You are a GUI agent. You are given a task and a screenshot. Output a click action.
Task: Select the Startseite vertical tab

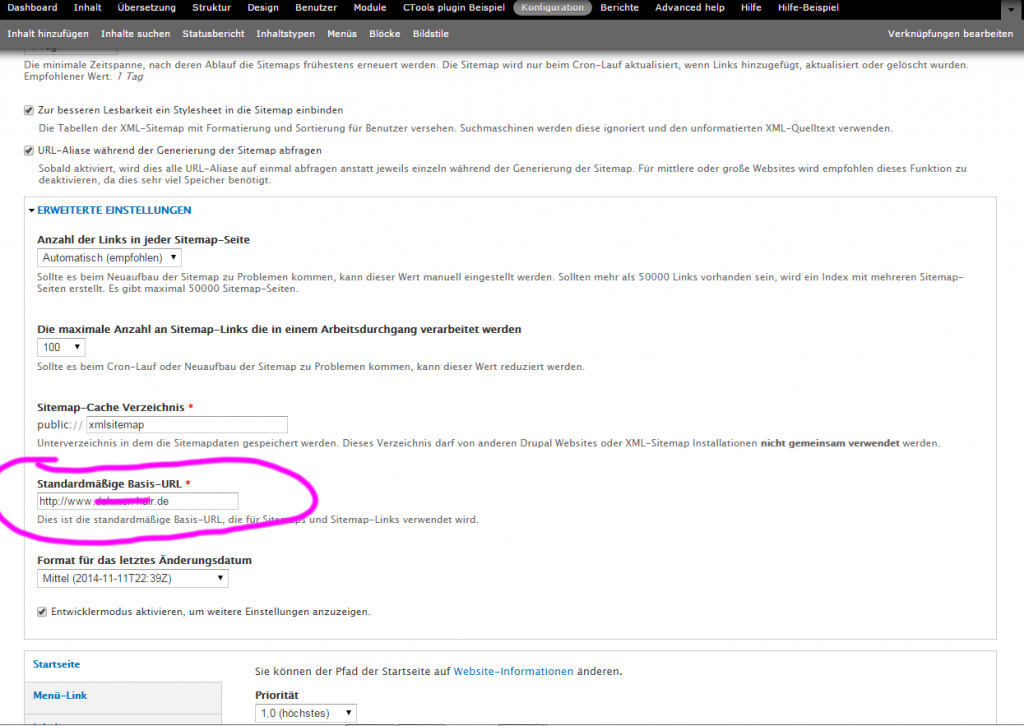[56, 664]
